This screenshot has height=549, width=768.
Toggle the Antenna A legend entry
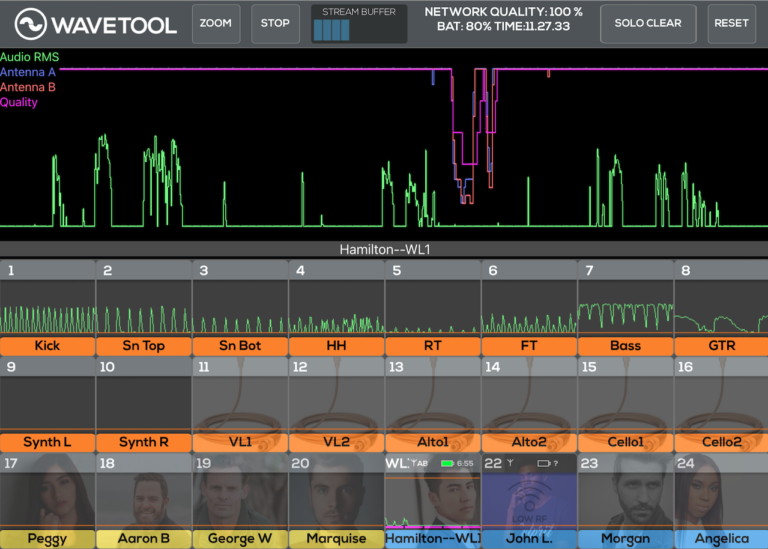28,72
